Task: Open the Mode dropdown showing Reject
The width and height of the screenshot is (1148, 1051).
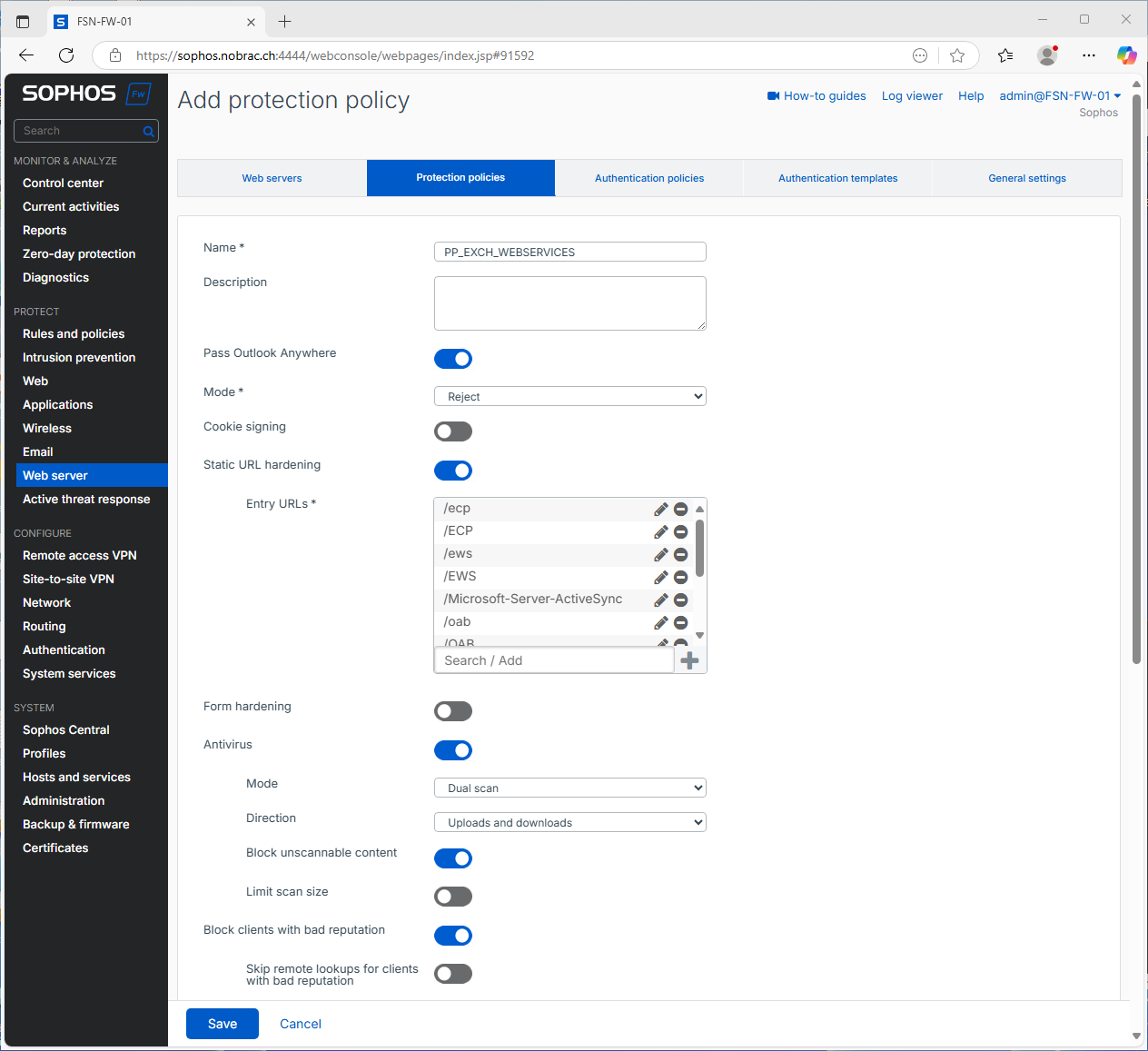Action: 570,396
